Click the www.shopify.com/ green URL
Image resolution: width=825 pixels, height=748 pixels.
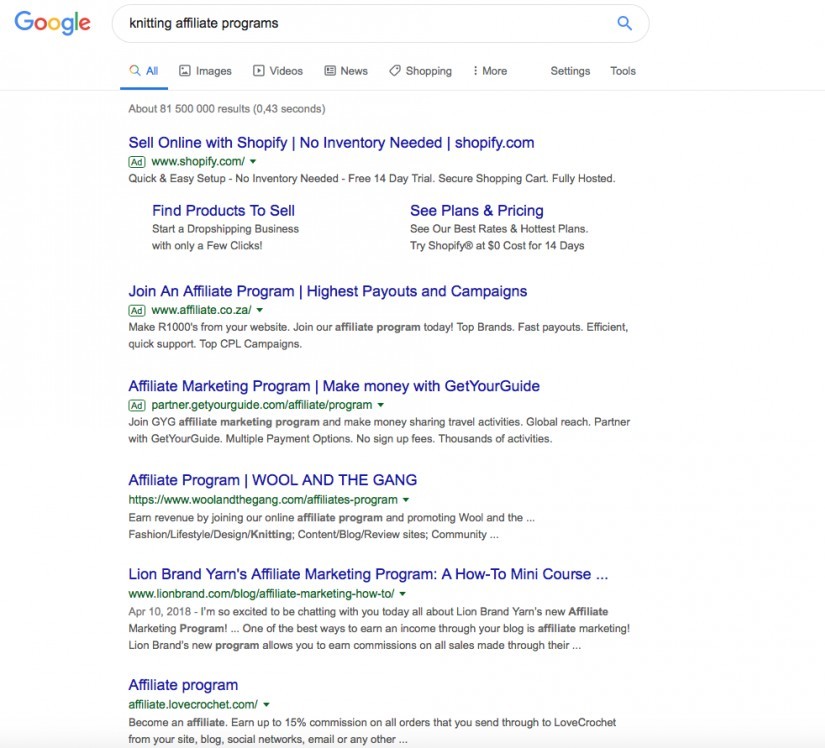point(198,161)
